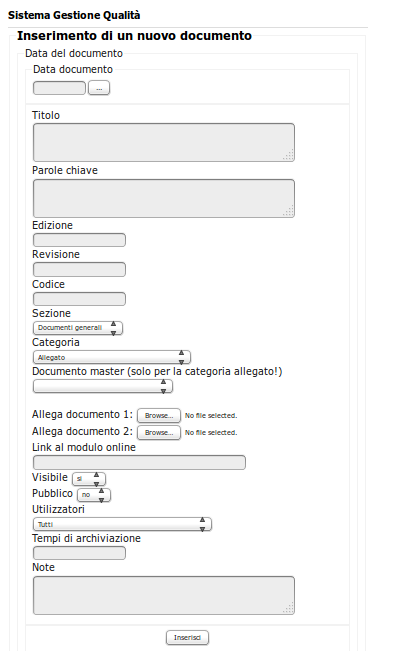This screenshot has height=651, width=407.
Task: Click inside the Note text area
Action: pos(164,595)
